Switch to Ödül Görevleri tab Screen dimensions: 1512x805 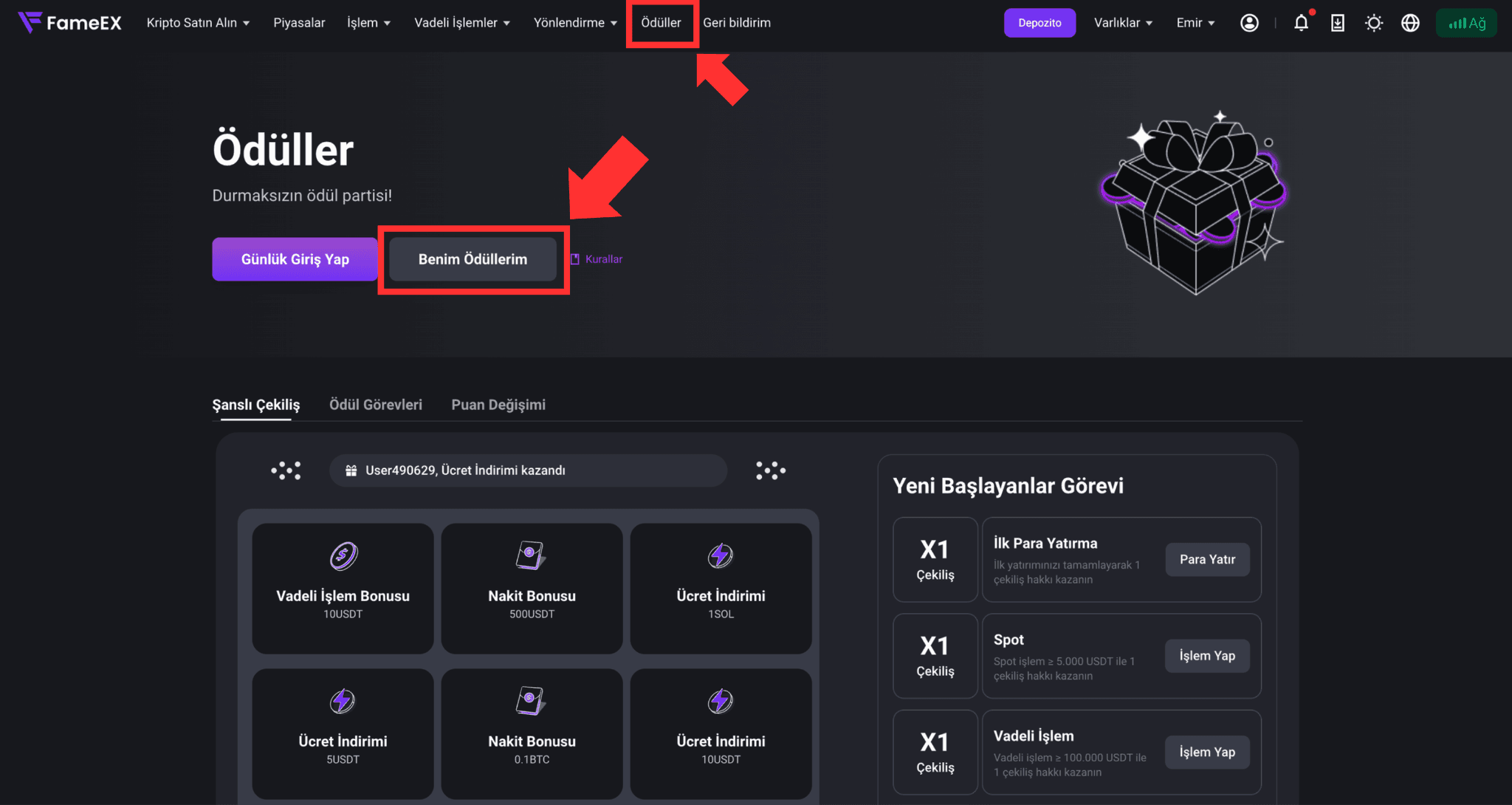click(x=376, y=405)
